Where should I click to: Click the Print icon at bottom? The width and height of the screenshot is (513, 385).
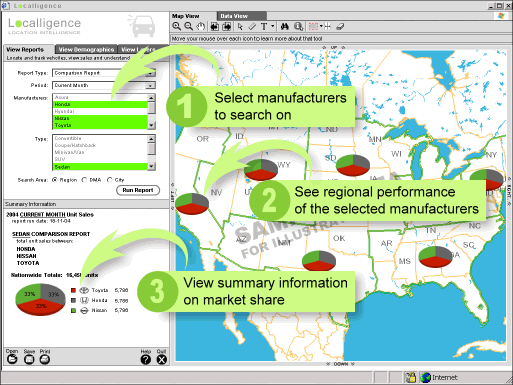click(45, 359)
